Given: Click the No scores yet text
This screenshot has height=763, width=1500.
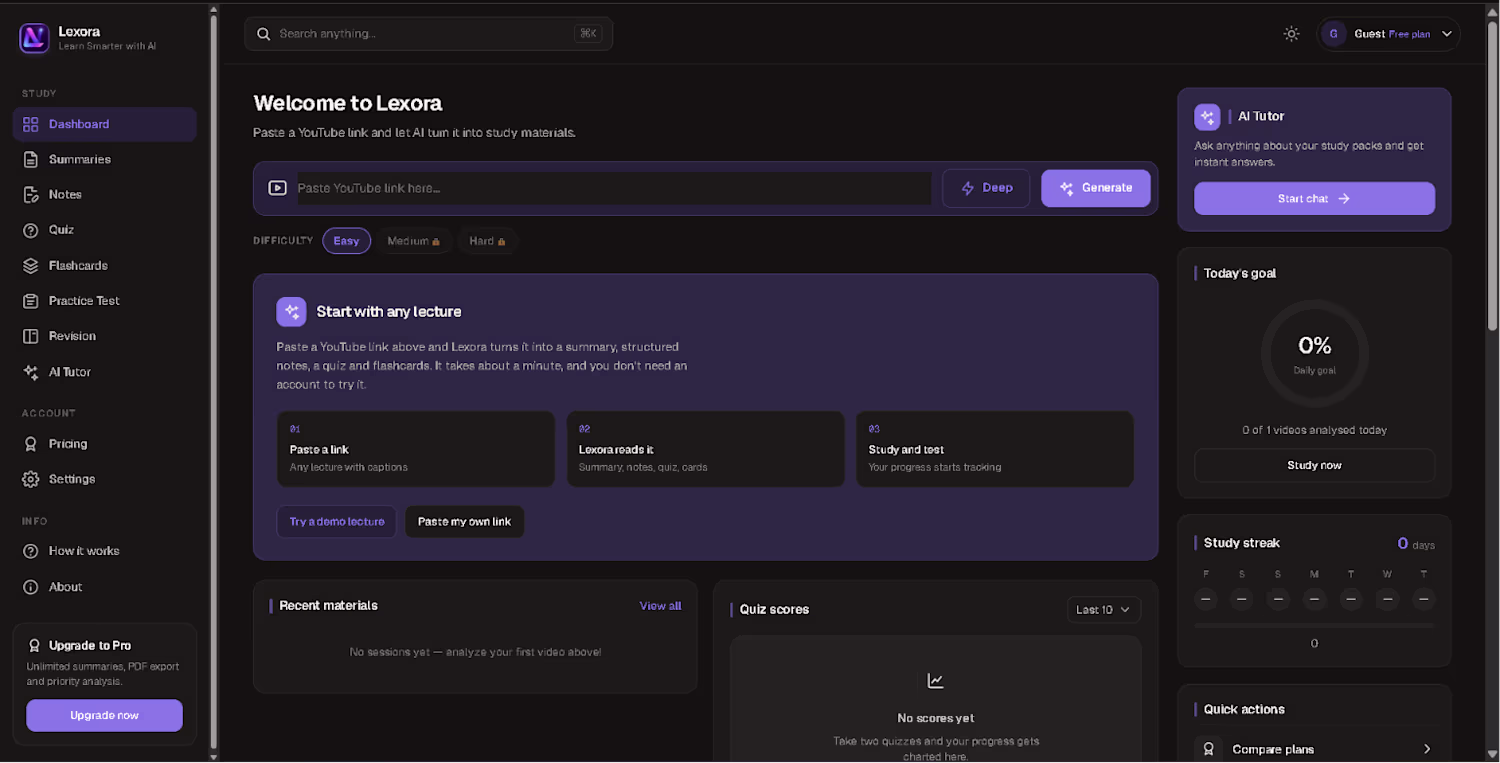Looking at the screenshot, I should [x=935, y=718].
